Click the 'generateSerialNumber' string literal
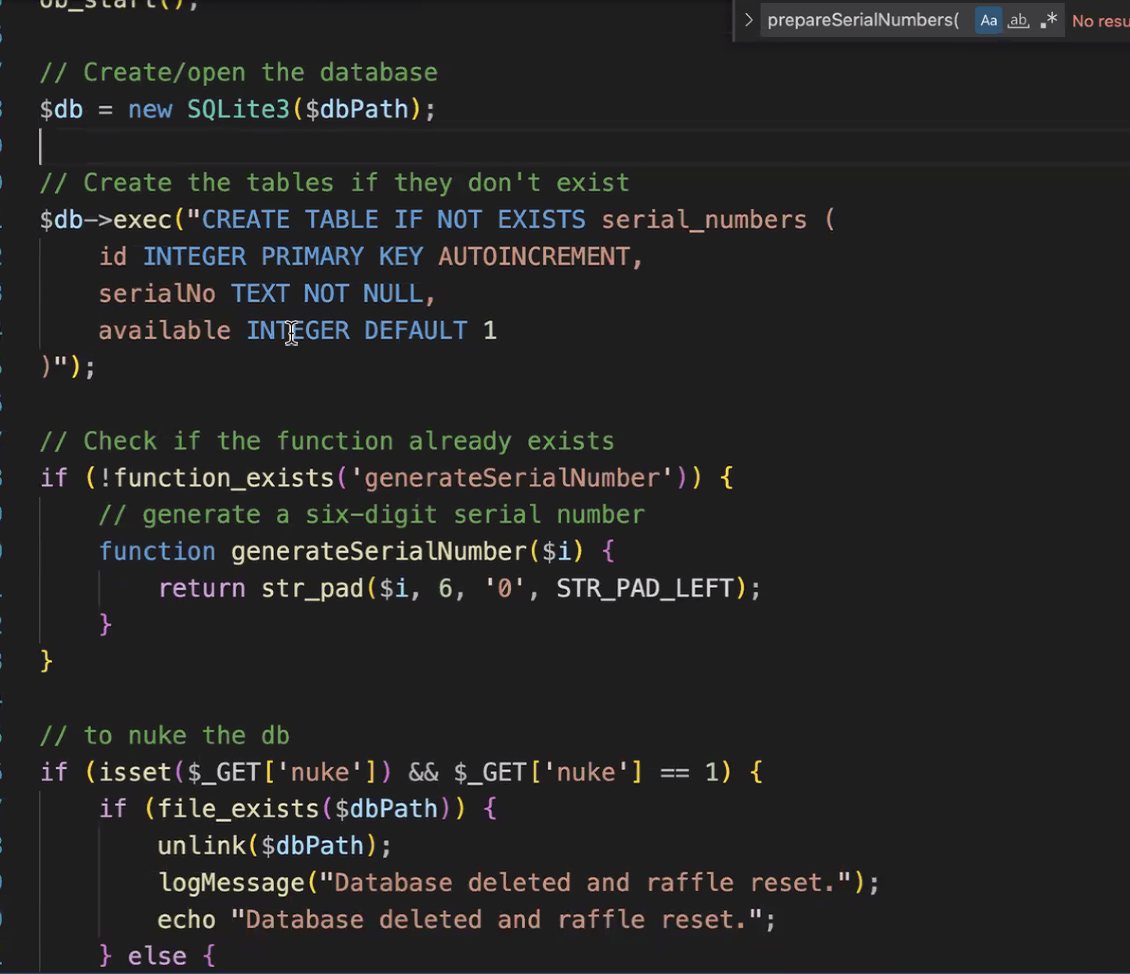Viewport: 1130px width, 974px height. 512,478
